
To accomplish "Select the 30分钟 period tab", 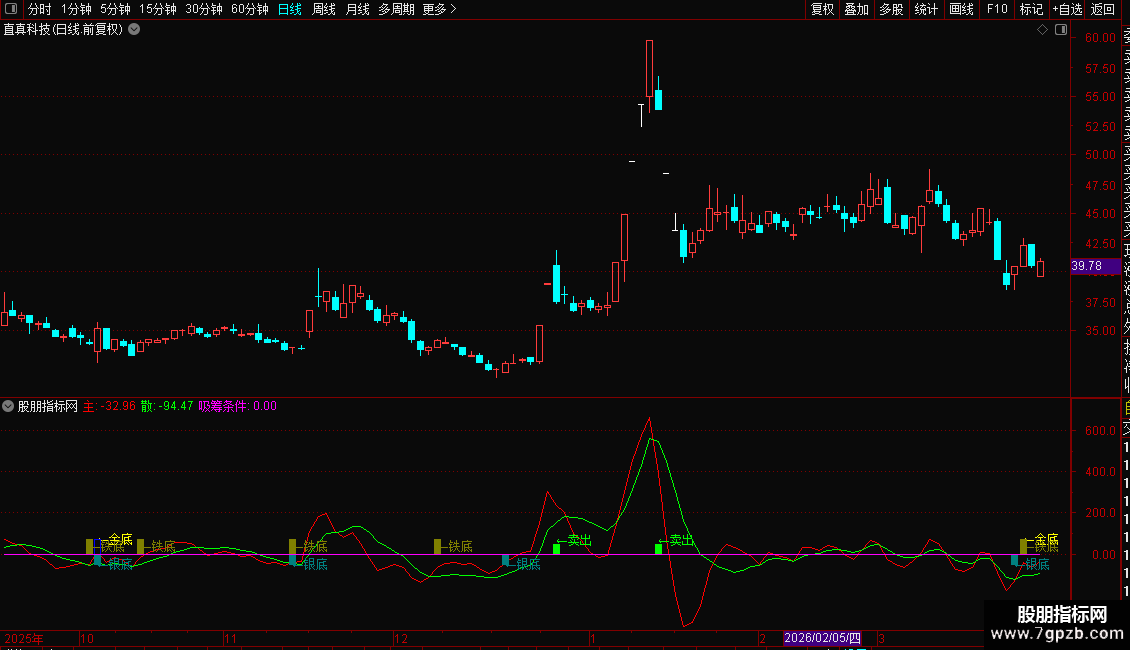I will click(204, 9).
